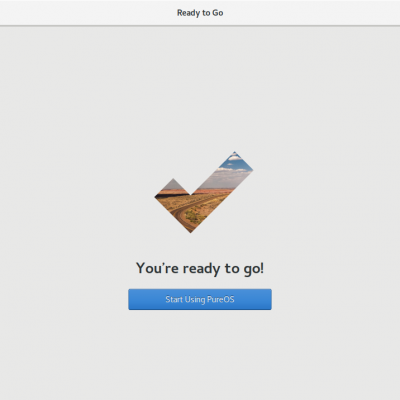Viewport: 400px width, 400px height.
Task: Click the You're ready to go! heading
Action: pyautogui.click(x=200, y=268)
